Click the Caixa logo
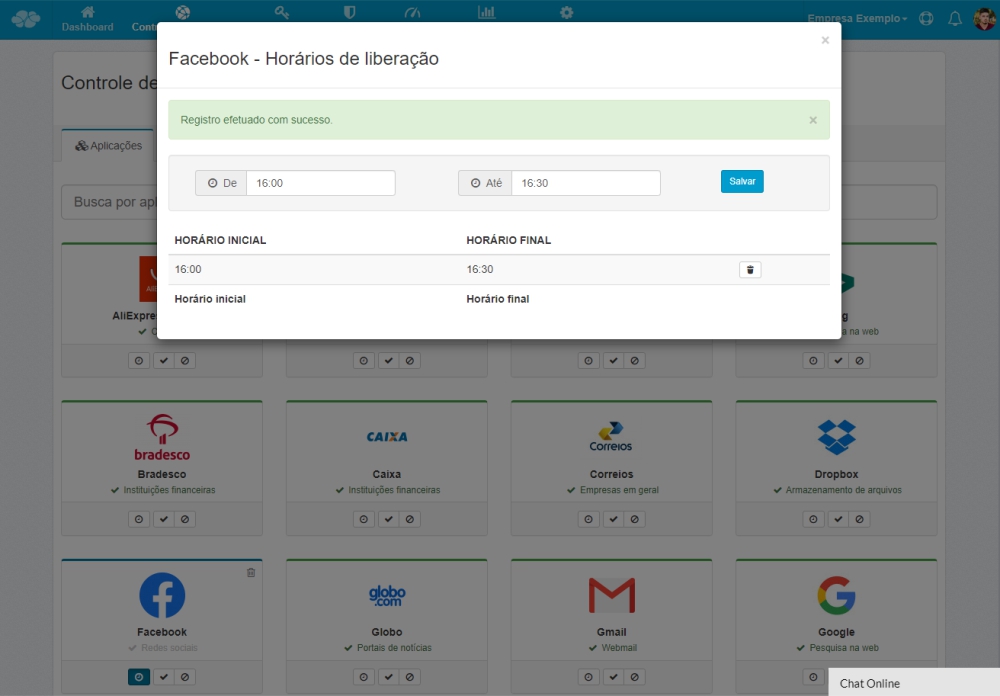1000x696 pixels. pyautogui.click(x=387, y=437)
